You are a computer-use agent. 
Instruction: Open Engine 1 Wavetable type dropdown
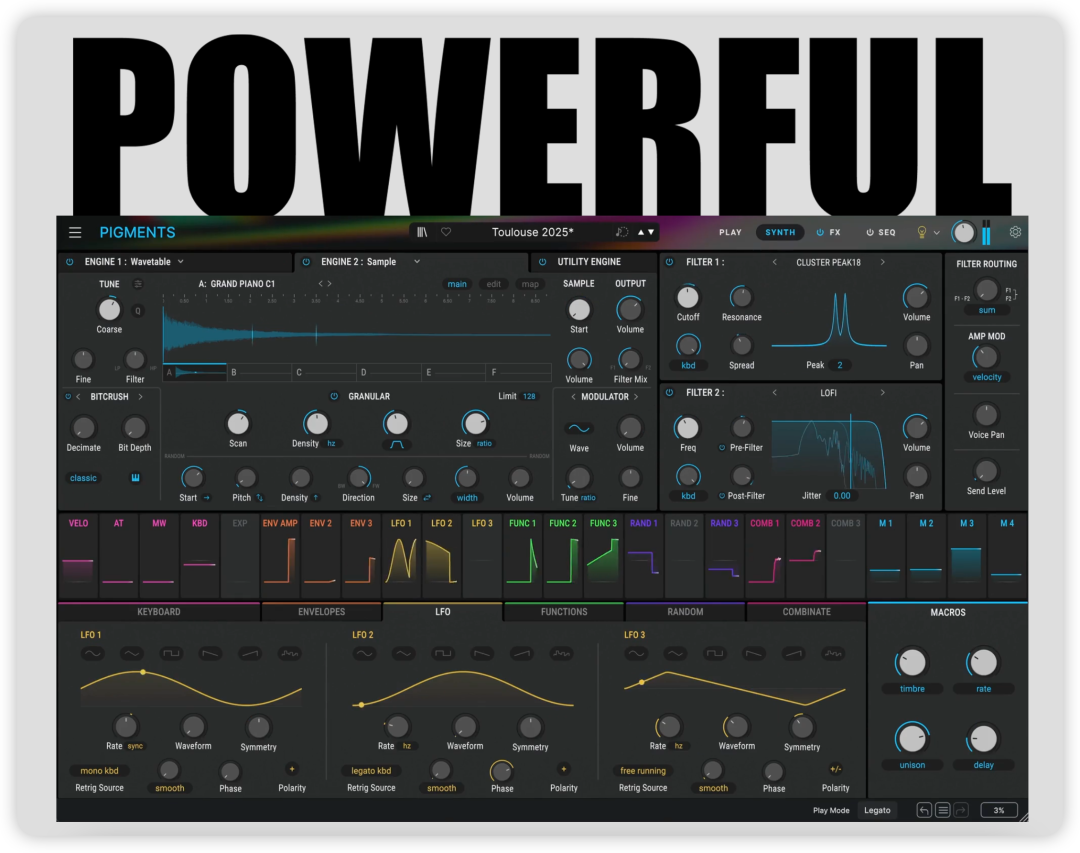coord(181,262)
